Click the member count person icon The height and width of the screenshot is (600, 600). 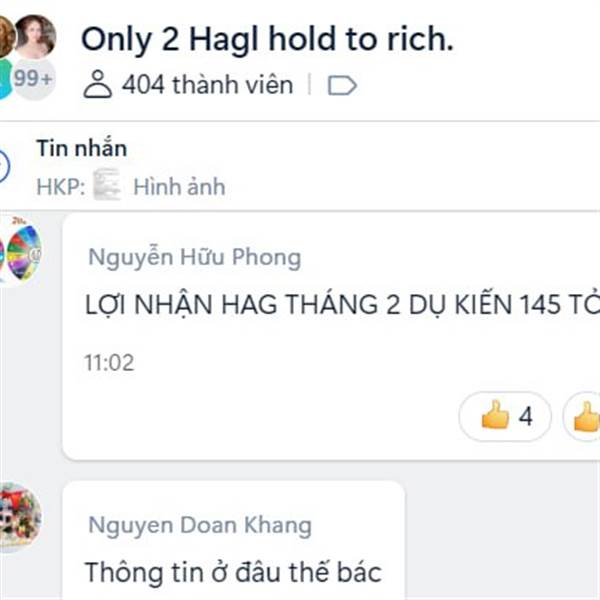click(x=98, y=84)
